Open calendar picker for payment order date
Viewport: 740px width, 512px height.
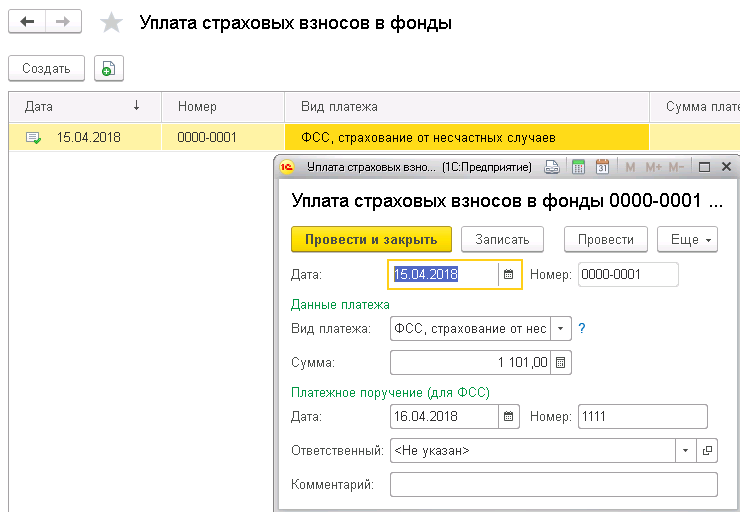[x=508, y=416]
